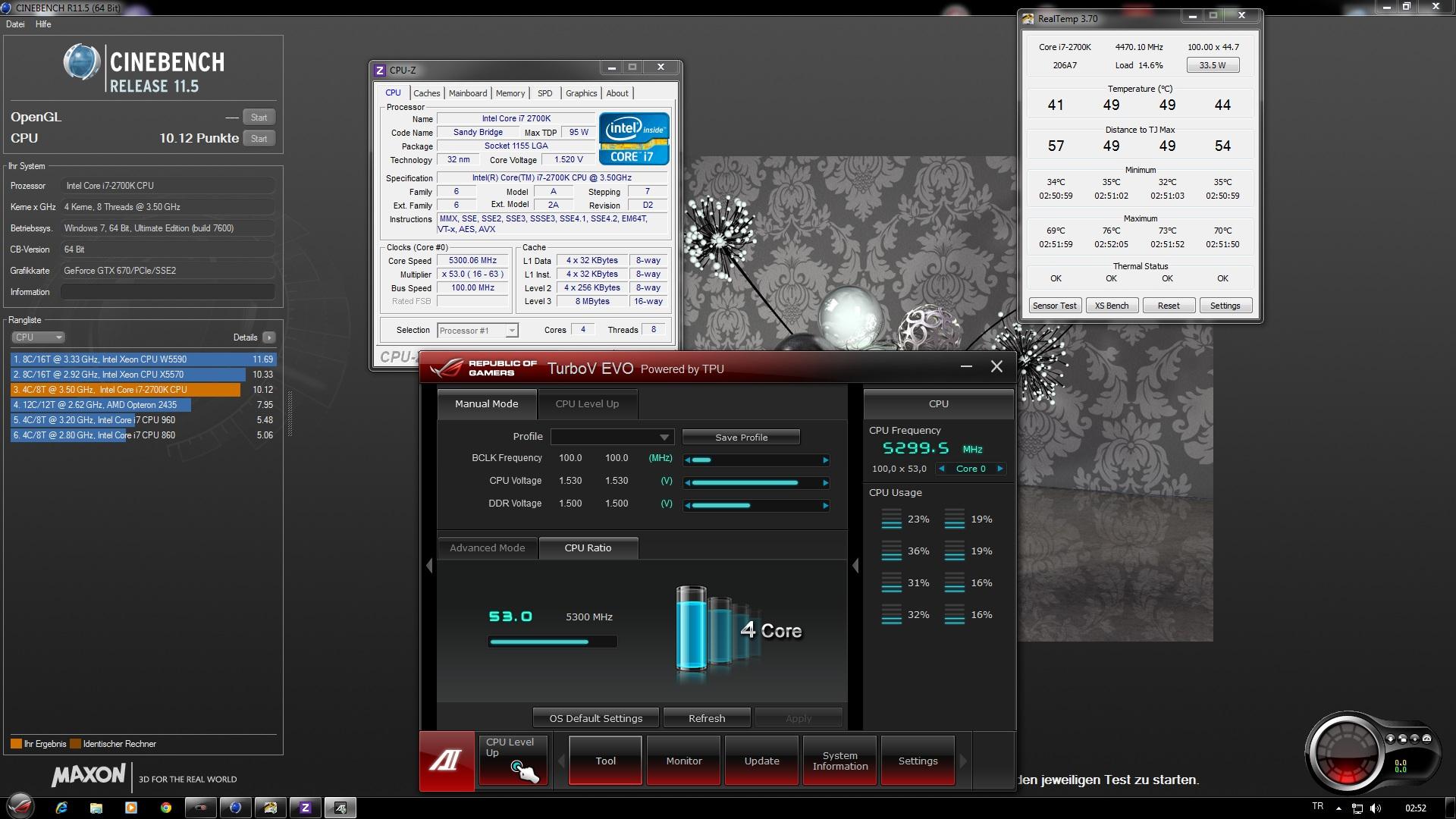
Task: Click Save Profile in TurboV EVO
Action: 741,438
